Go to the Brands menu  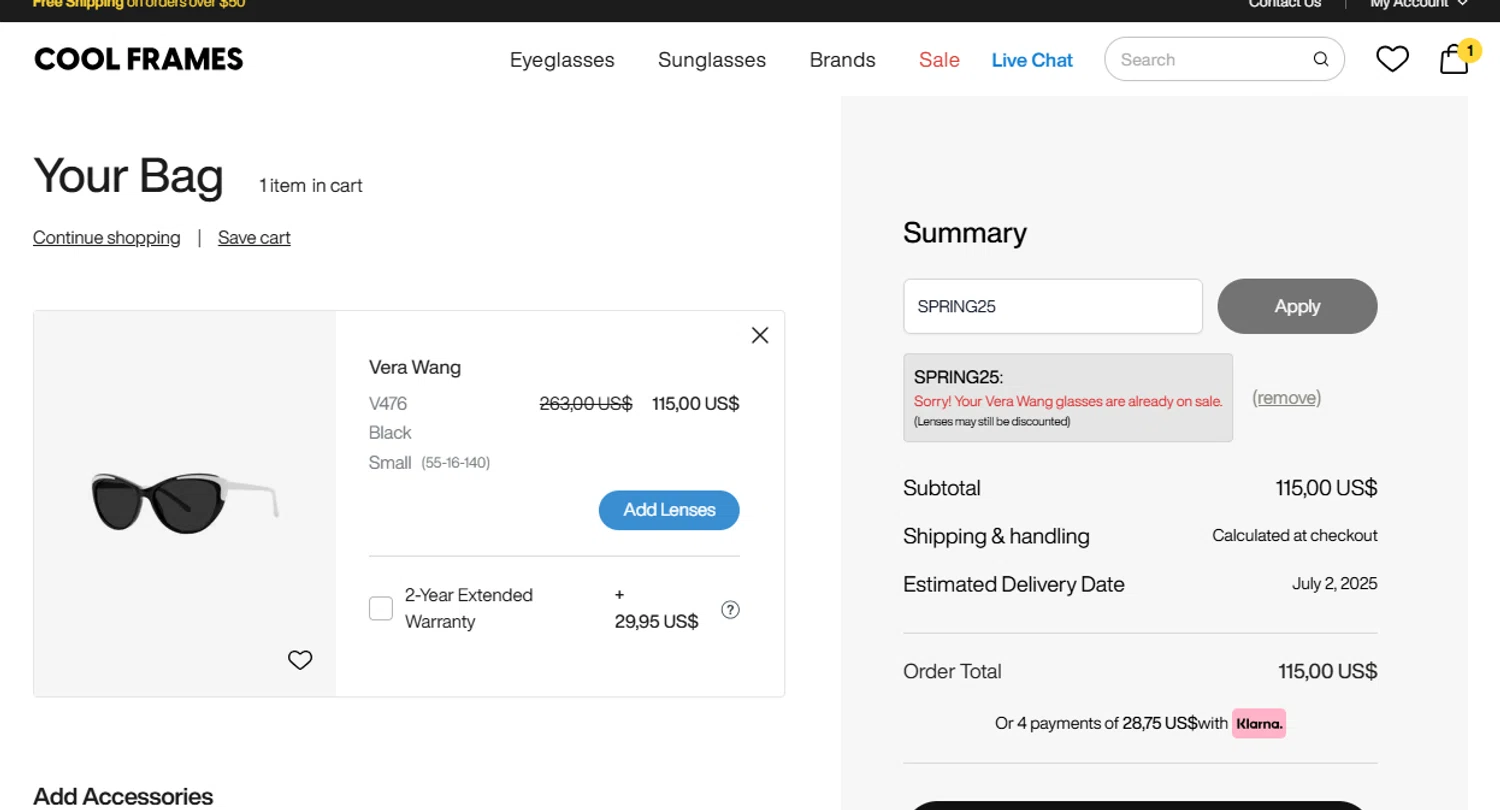pos(842,60)
